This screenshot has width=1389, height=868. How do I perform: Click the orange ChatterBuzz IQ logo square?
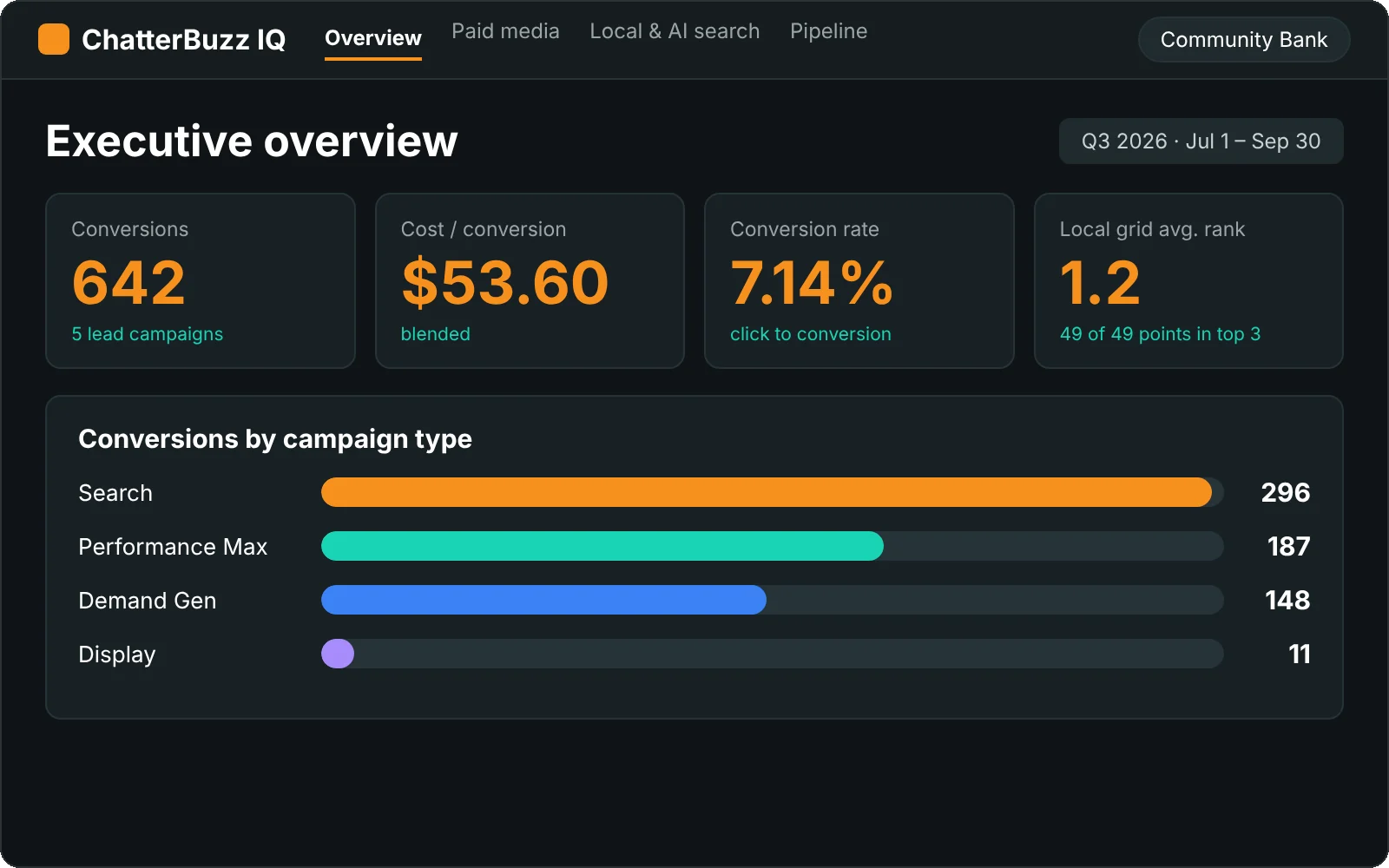pyautogui.click(x=54, y=39)
